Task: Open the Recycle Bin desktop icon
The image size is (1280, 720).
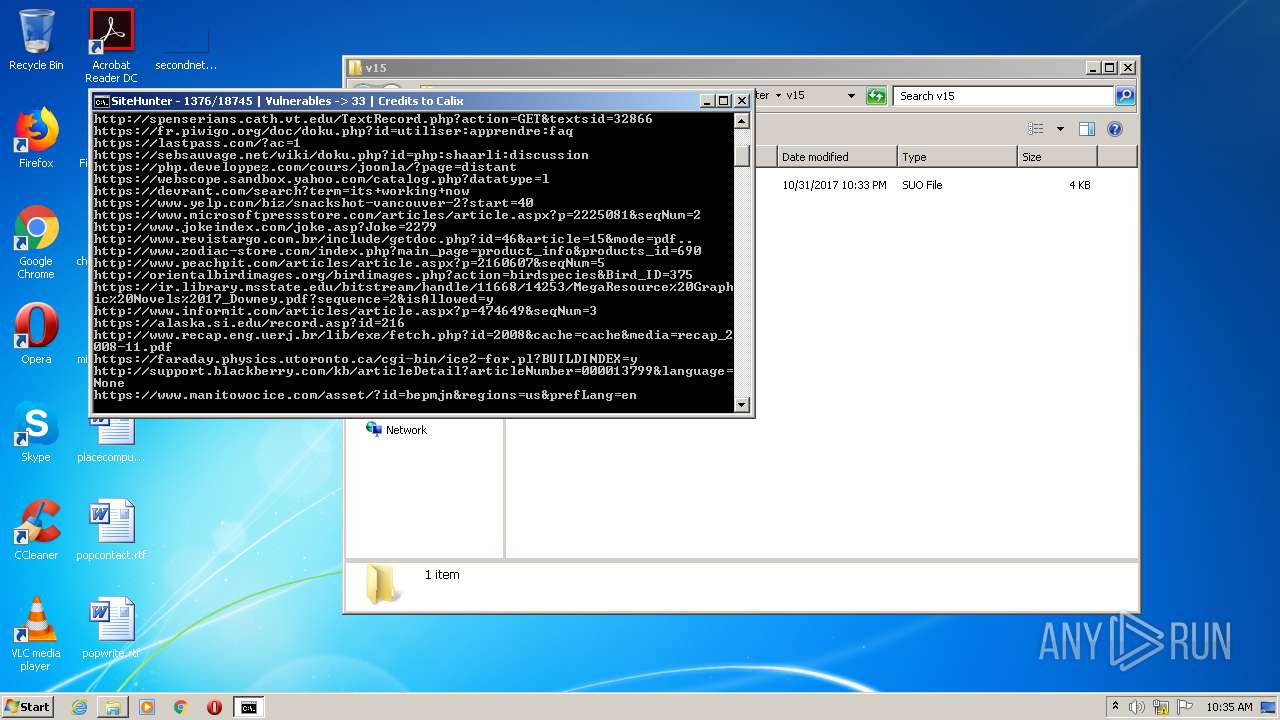Action: point(36,40)
